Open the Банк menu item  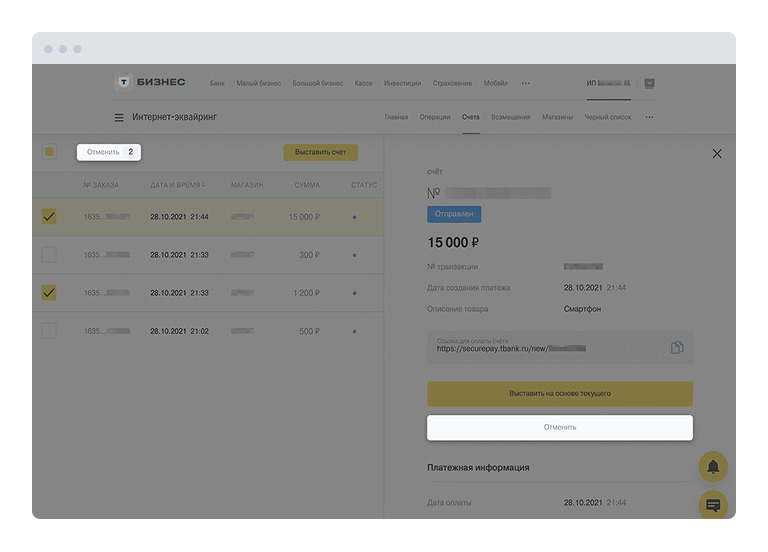[217, 83]
